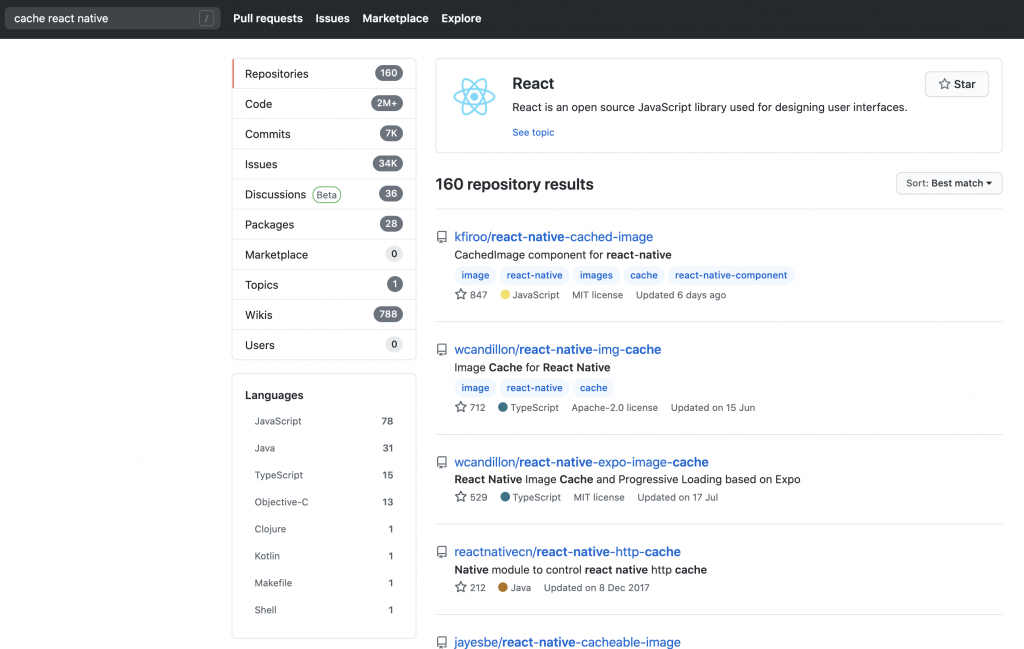Image resolution: width=1024 pixels, height=649 pixels.
Task: Open kfiroo/react-native-cached-image repository
Action: point(553,236)
